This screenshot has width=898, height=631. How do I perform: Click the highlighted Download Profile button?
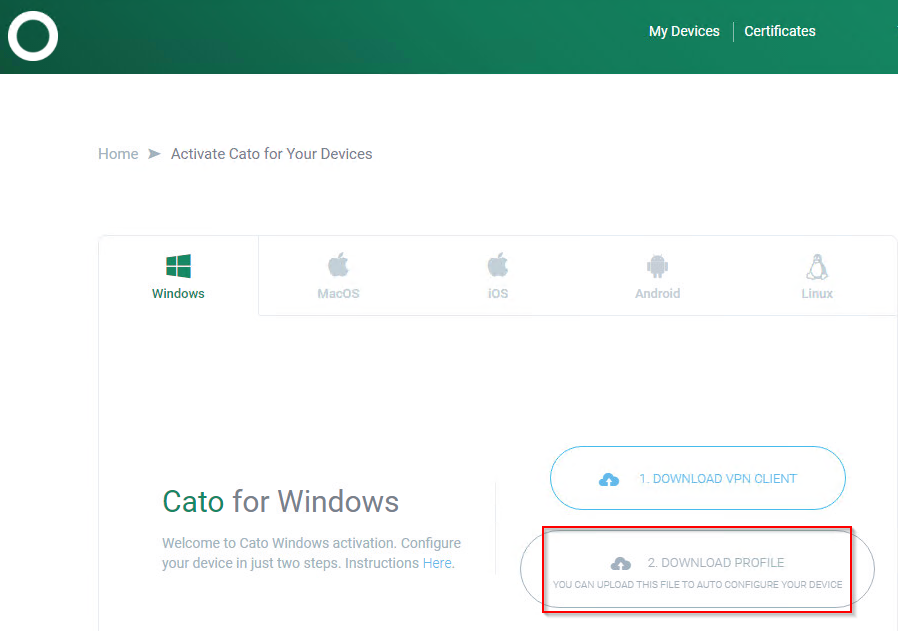[697, 568]
